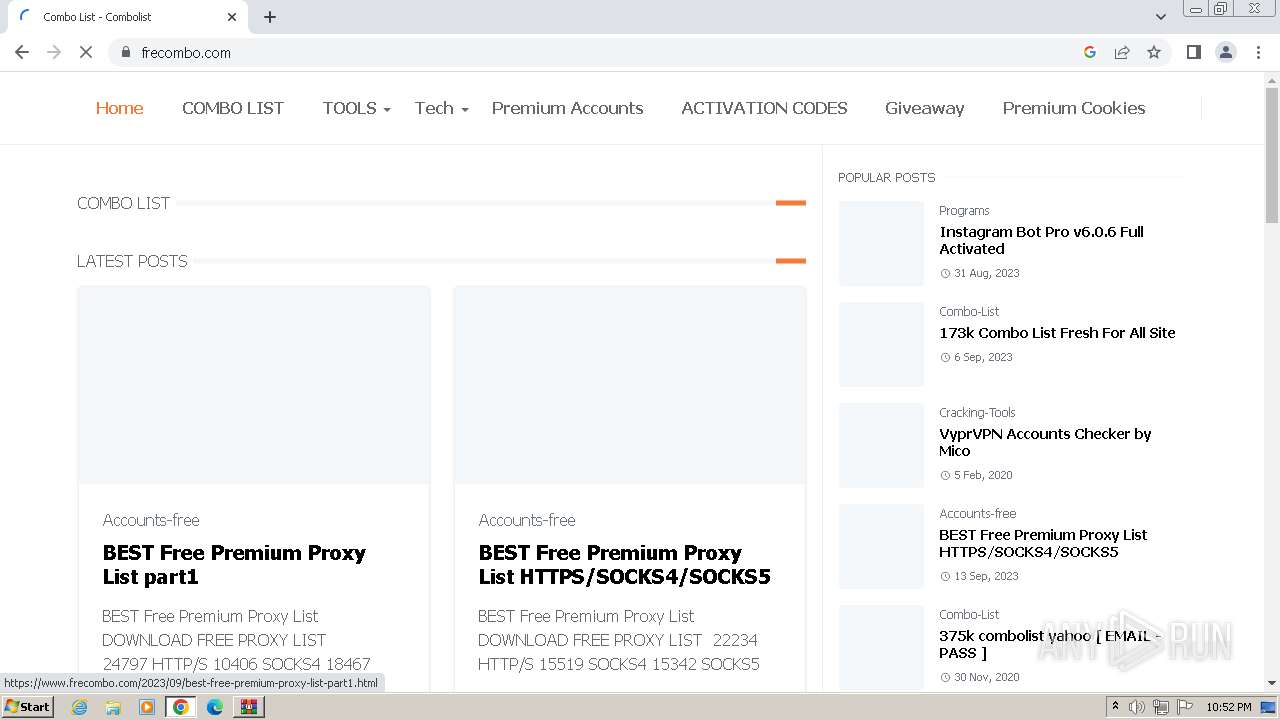Open Accounts-free category on part1 card
1280x720 pixels.
pyautogui.click(x=151, y=520)
